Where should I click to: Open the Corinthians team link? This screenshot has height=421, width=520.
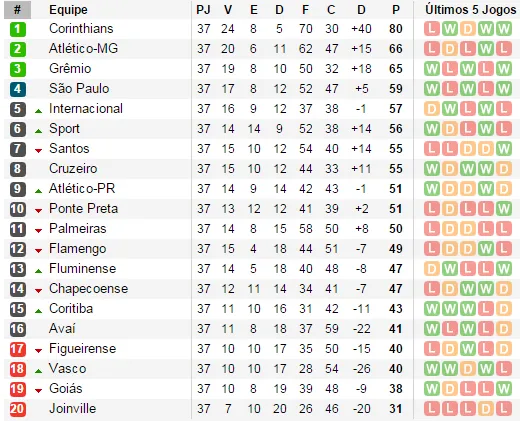coord(81,29)
